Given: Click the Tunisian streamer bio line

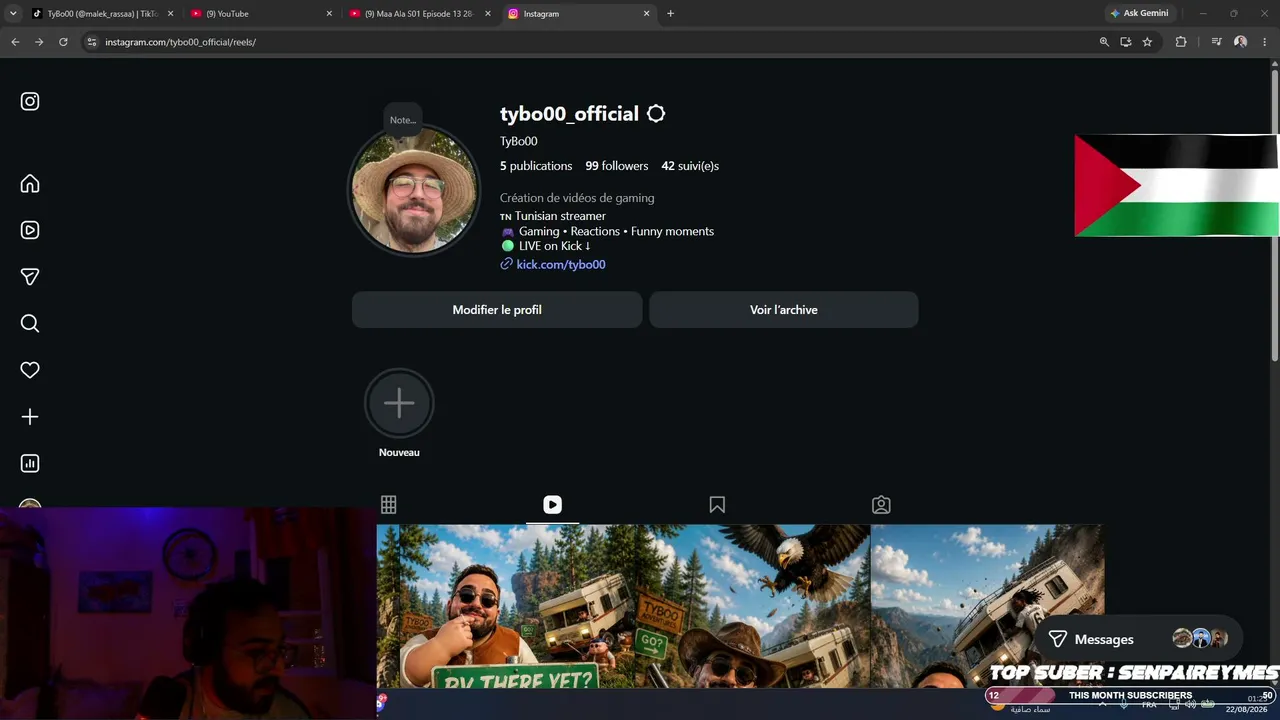Looking at the screenshot, I should [553, 216].
